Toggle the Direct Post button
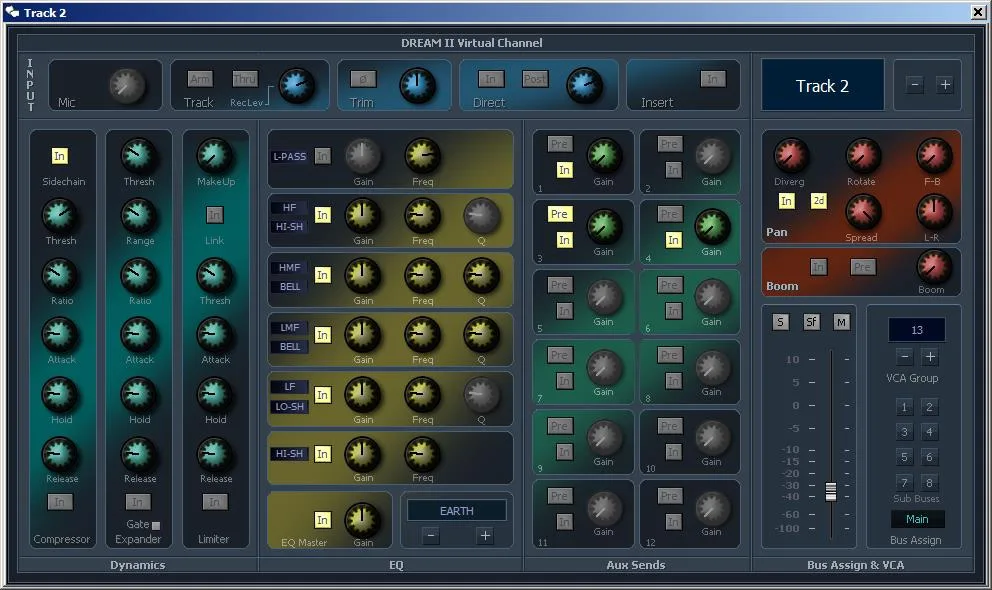The image size is (992, 590). (535, 79)
